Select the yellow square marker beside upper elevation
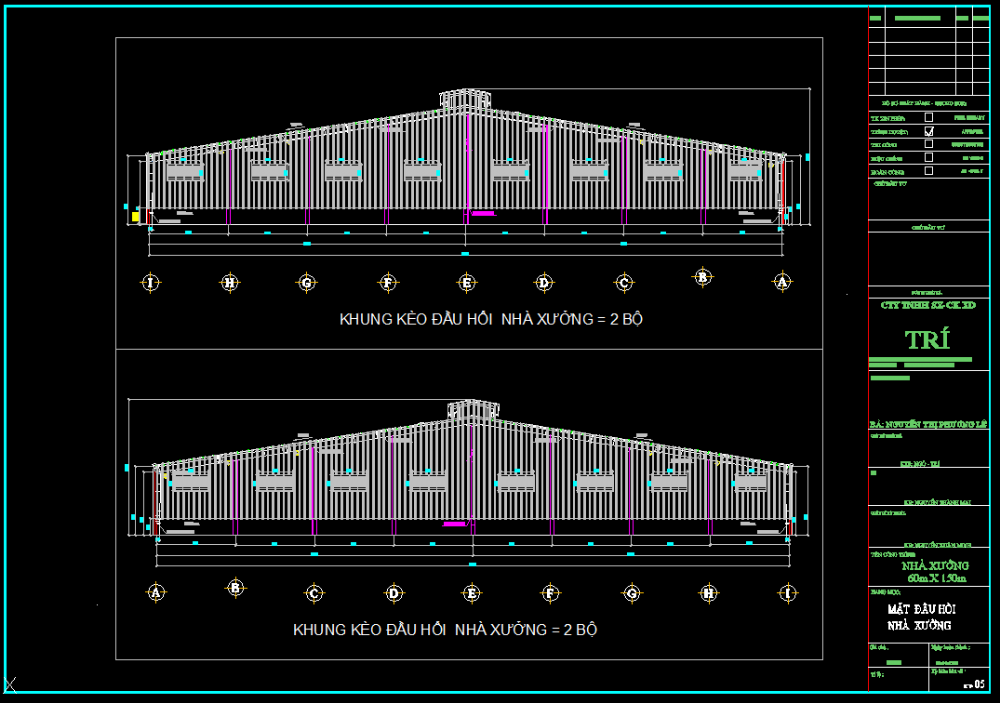Screen dimensions: 1000x703 tap(135, 217)
